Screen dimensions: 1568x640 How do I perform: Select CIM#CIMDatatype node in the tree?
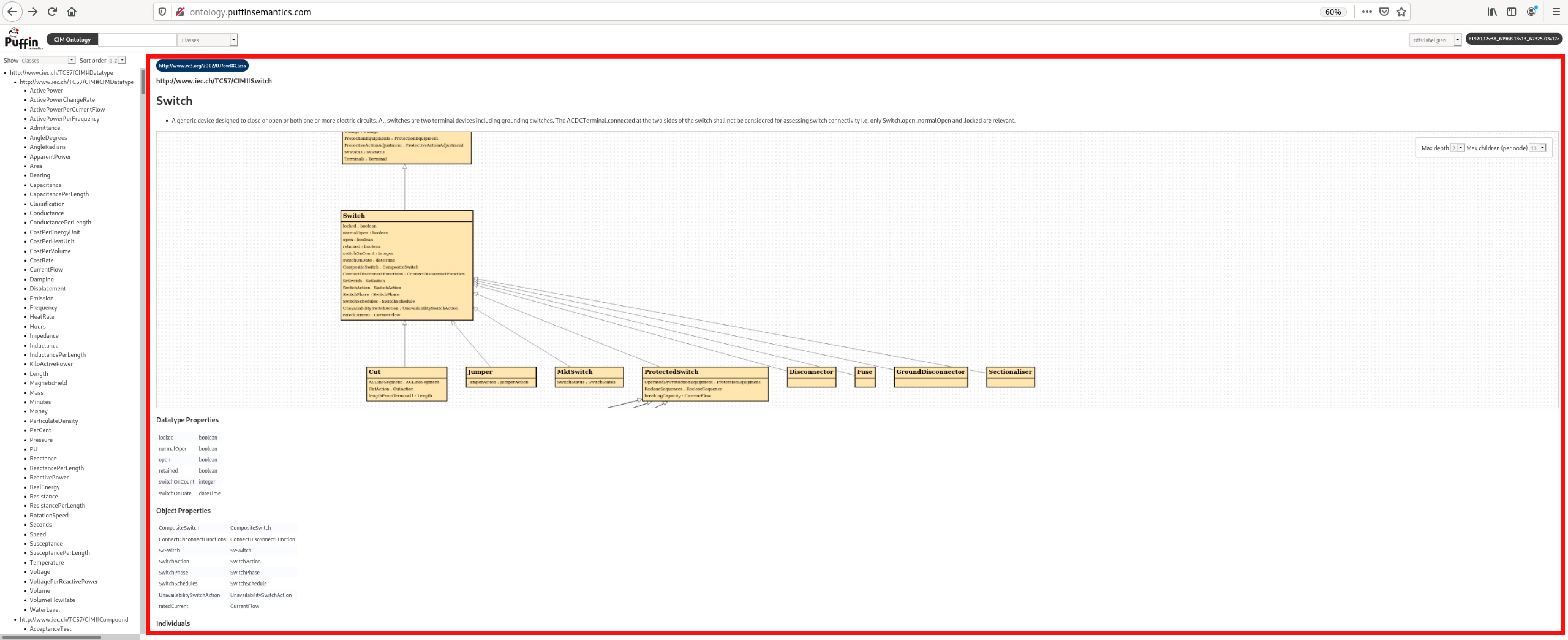(x=77, y=82)
